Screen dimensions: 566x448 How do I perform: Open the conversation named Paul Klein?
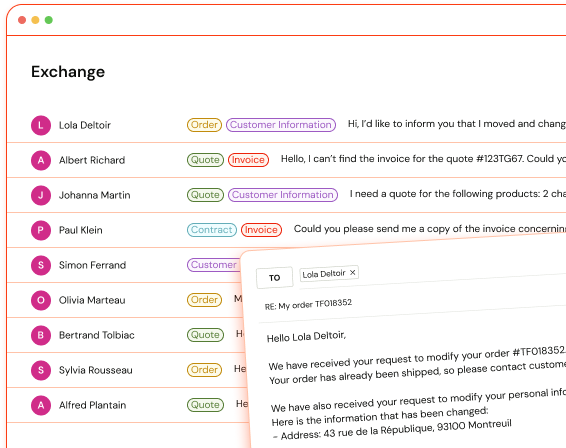81,230
